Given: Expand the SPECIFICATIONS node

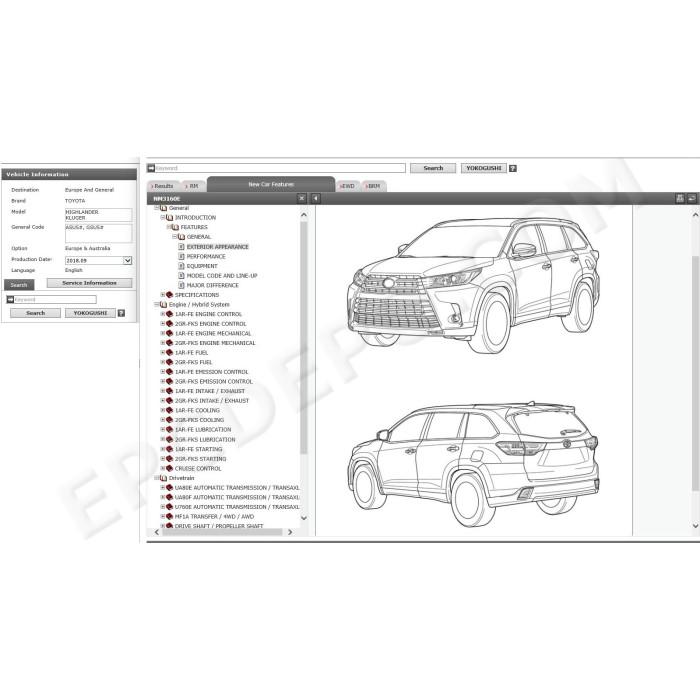Looking at the screenshot, I should [x=162, y=295].
